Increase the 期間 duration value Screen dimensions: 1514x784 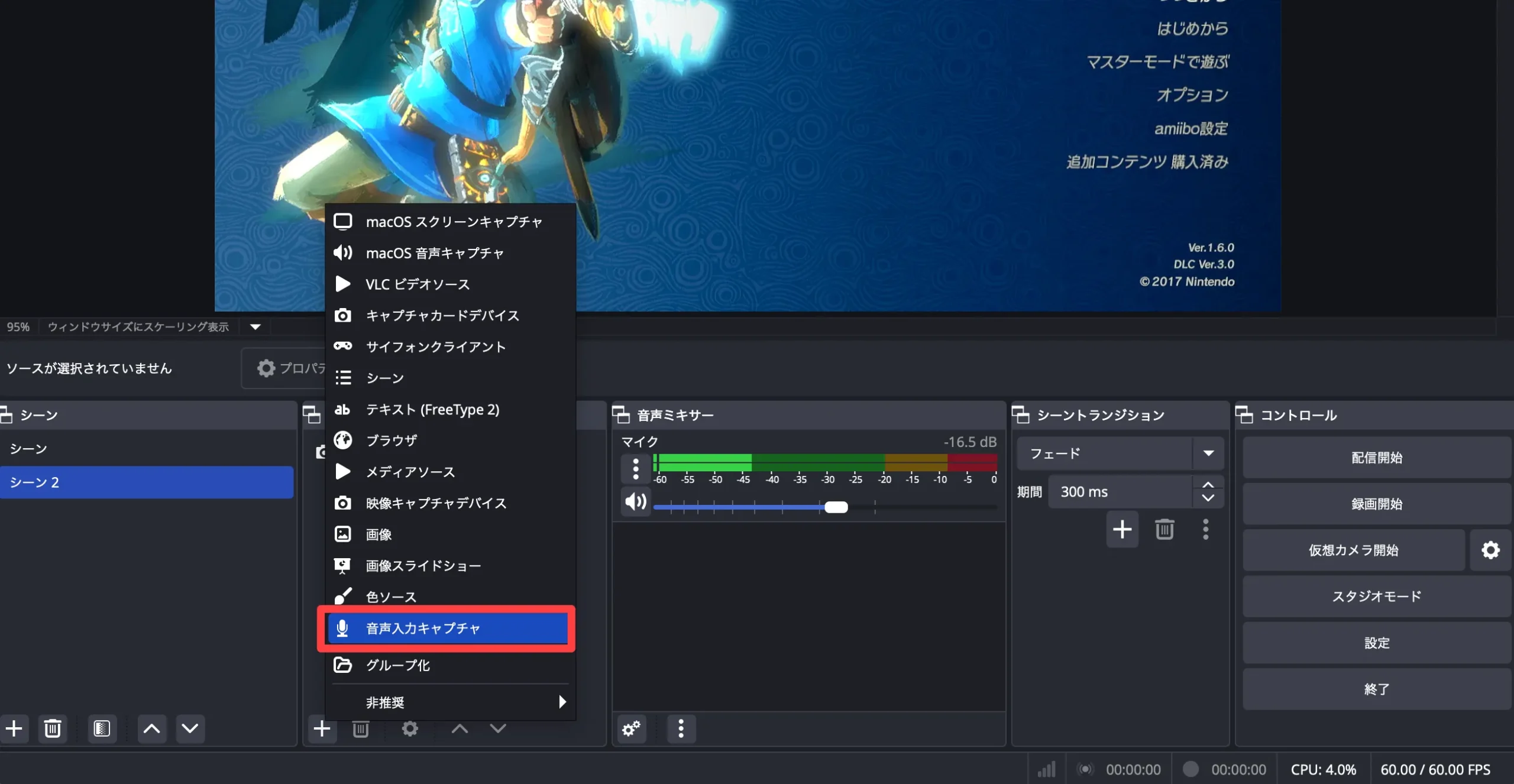click(x=1208, y=485)
